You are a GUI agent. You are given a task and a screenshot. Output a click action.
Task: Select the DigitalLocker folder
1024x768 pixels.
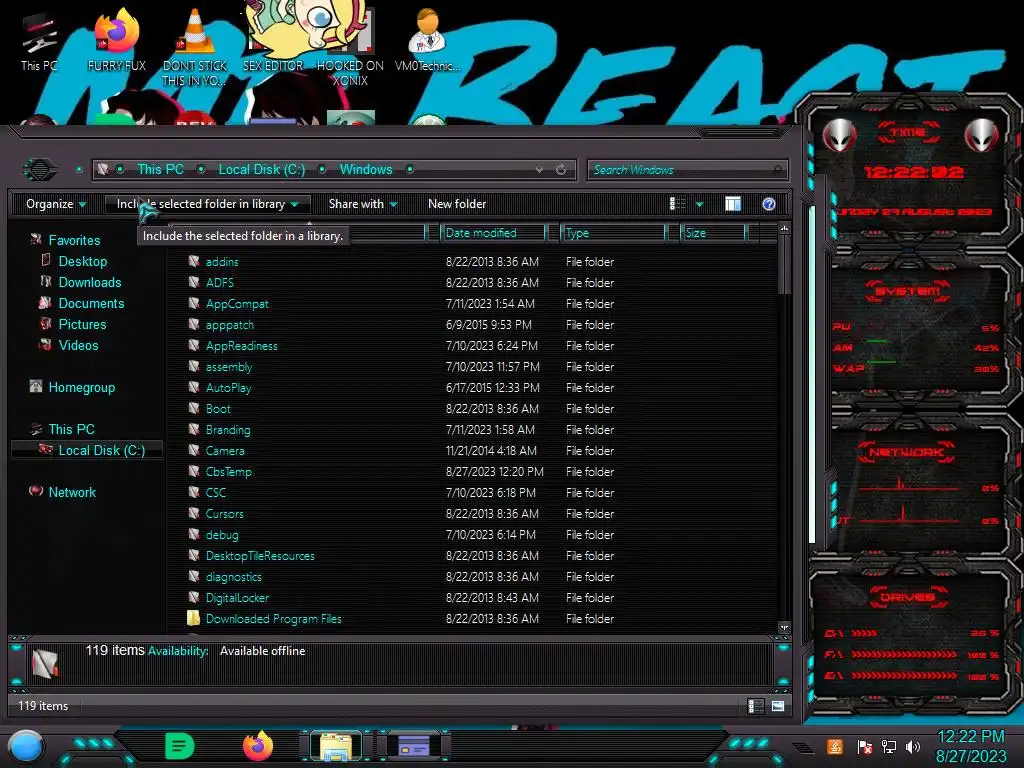point(237,598)
